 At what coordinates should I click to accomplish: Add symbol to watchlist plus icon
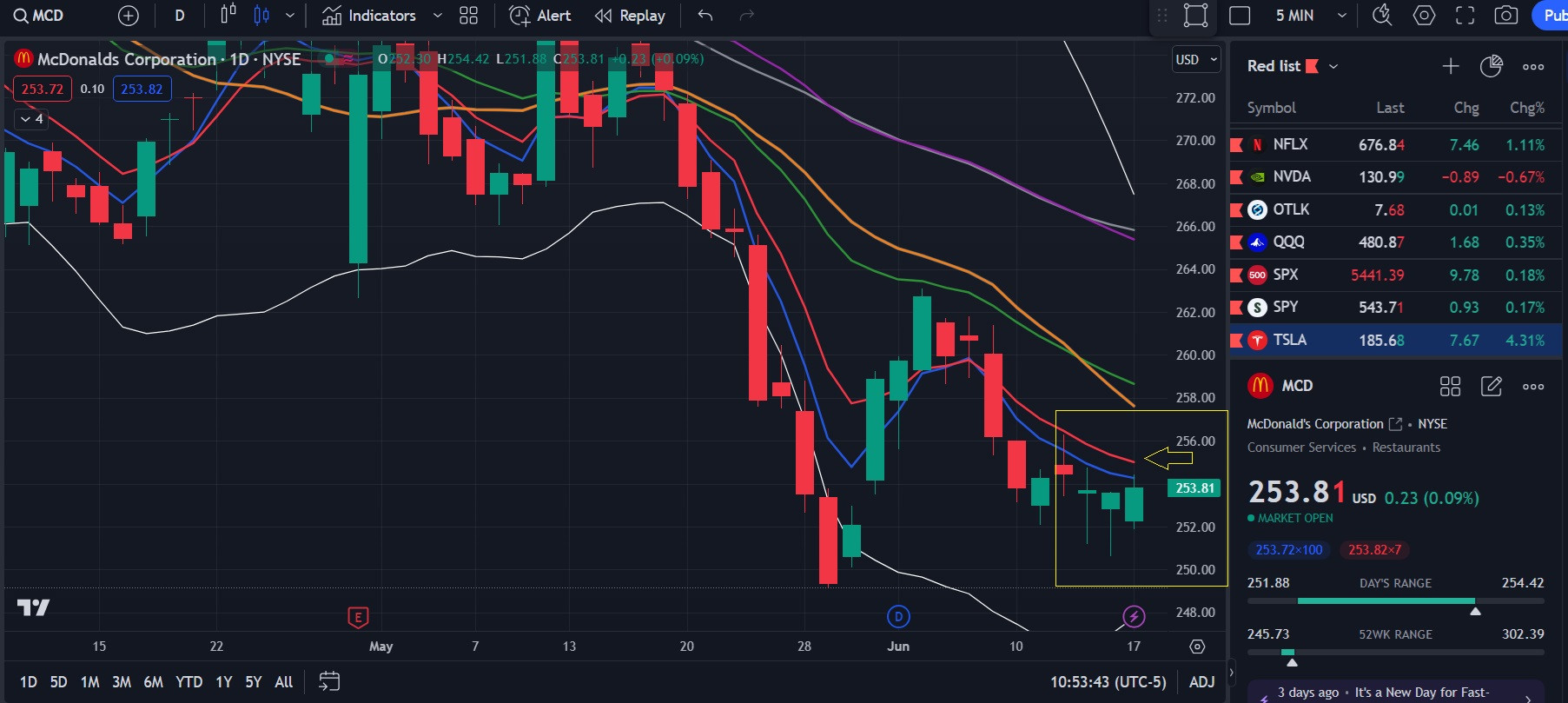point(1451,66)
